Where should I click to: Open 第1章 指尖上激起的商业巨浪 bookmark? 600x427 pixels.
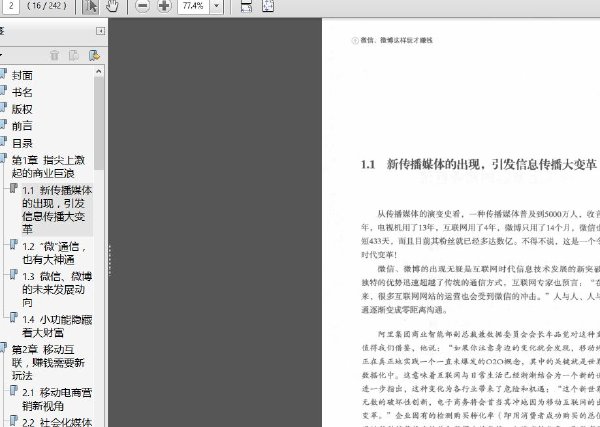(x=48, y=166)
